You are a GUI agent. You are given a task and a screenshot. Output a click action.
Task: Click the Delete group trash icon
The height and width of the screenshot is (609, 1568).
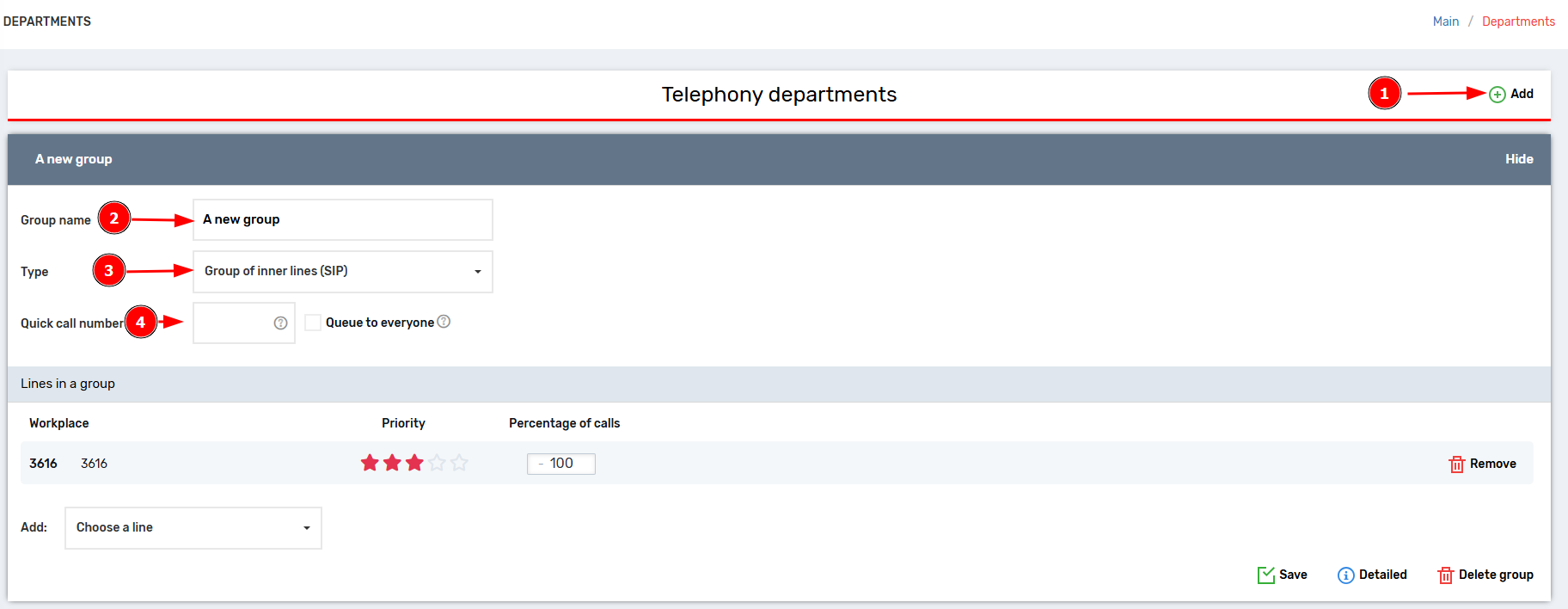1445,575
